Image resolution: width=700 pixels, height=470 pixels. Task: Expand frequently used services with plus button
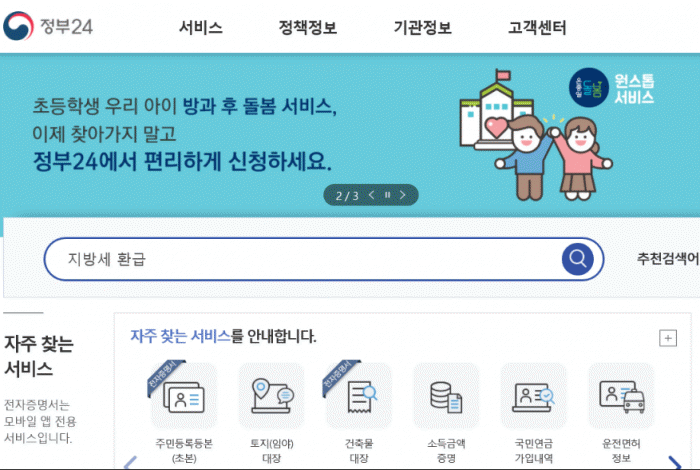pyautogui.click(x=668, y=338)
